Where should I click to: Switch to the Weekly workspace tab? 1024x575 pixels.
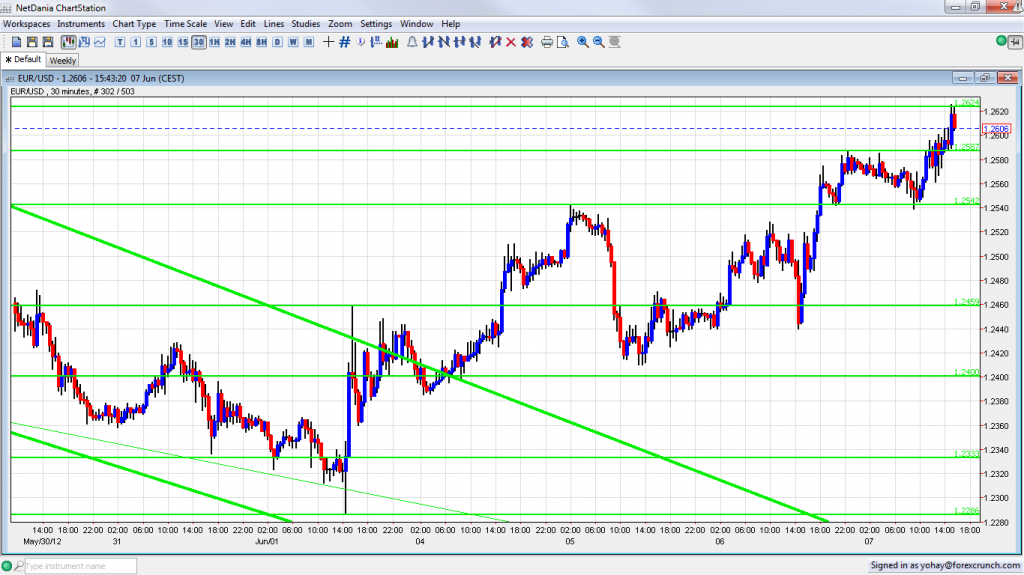[63, 60]
